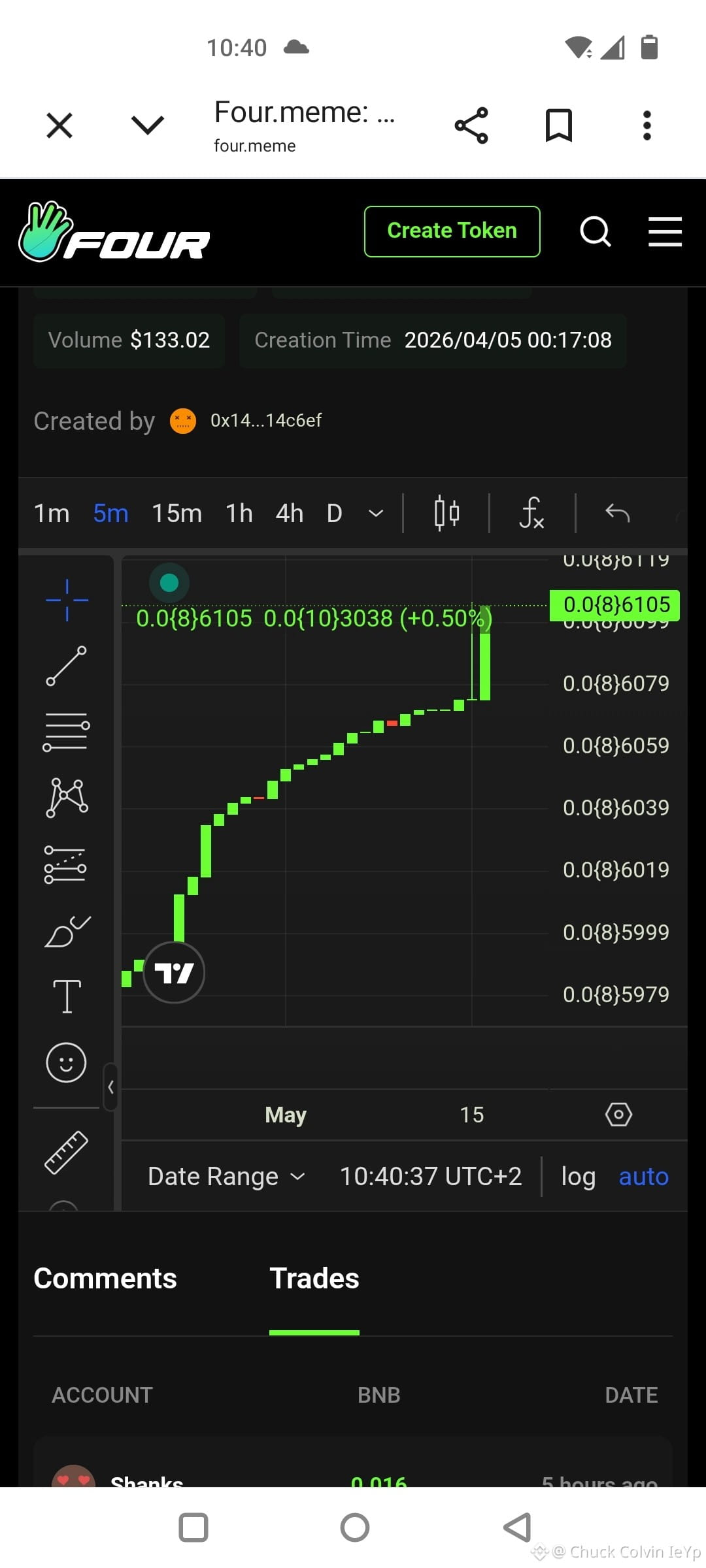Click price axis label 0.0{8}5979

(x=616, y=994)
